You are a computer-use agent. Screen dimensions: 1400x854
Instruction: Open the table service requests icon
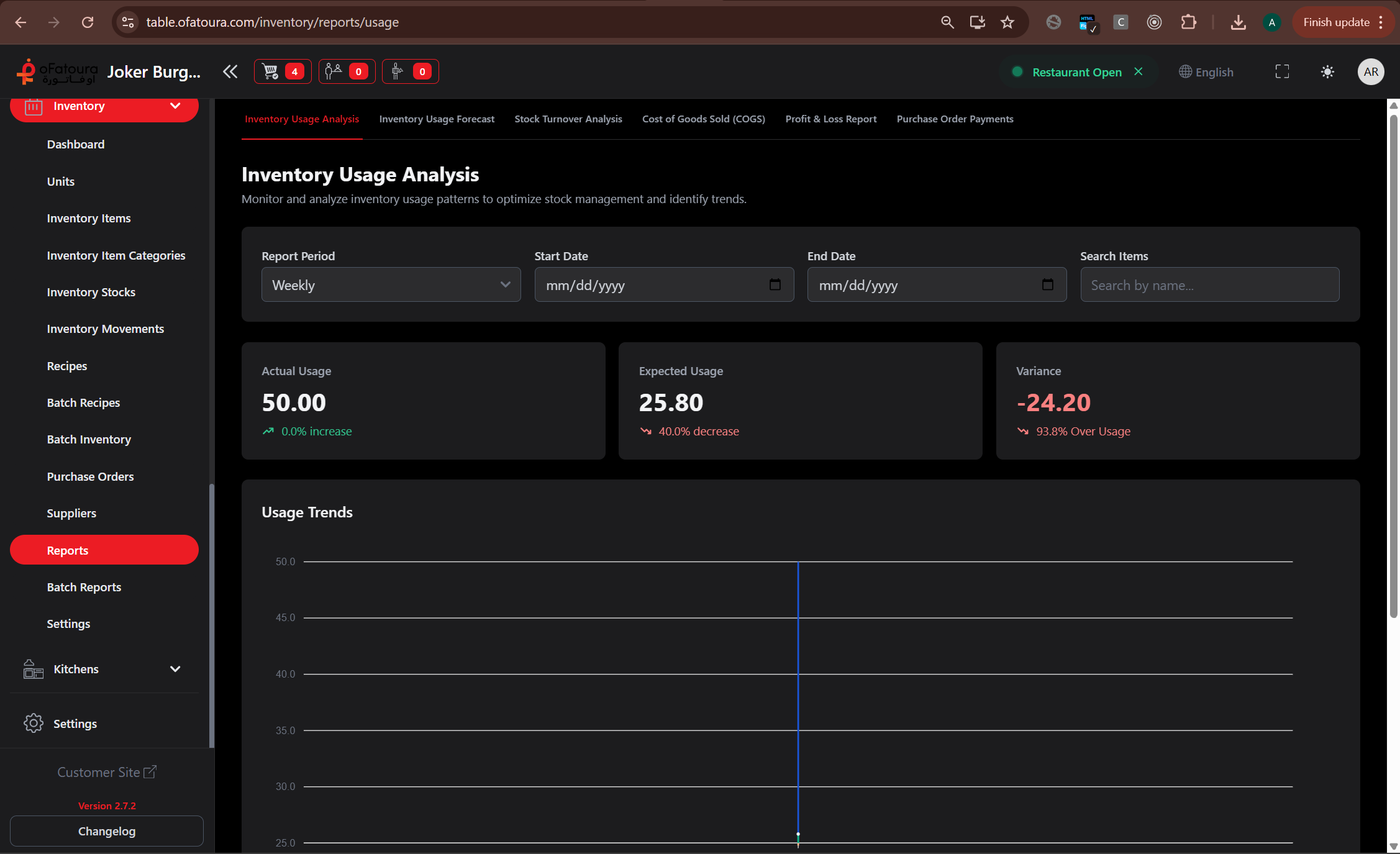[410, 71]
